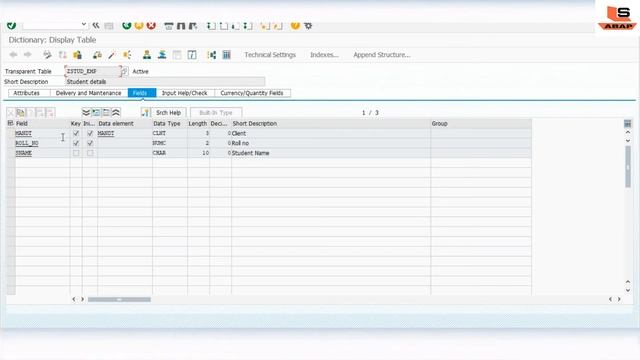The height and width of the screenshot is (360, 640).
Task: Toggle Key checkbox for SNAME row
Action: pyautogui.click(x=76, y=153)
